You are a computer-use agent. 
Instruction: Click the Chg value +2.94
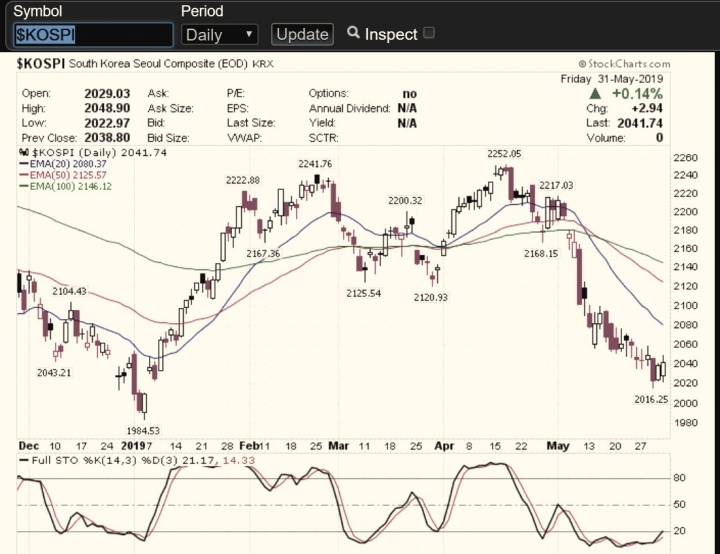pos(647,108)
